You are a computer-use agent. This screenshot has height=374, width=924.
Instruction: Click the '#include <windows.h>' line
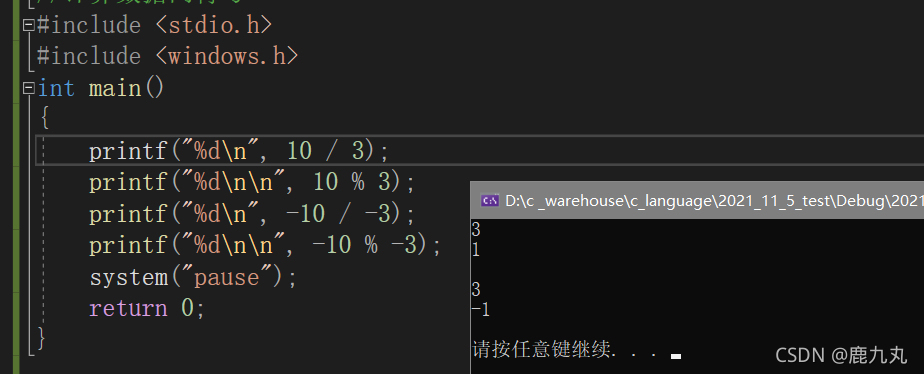[x=168, y=57]
